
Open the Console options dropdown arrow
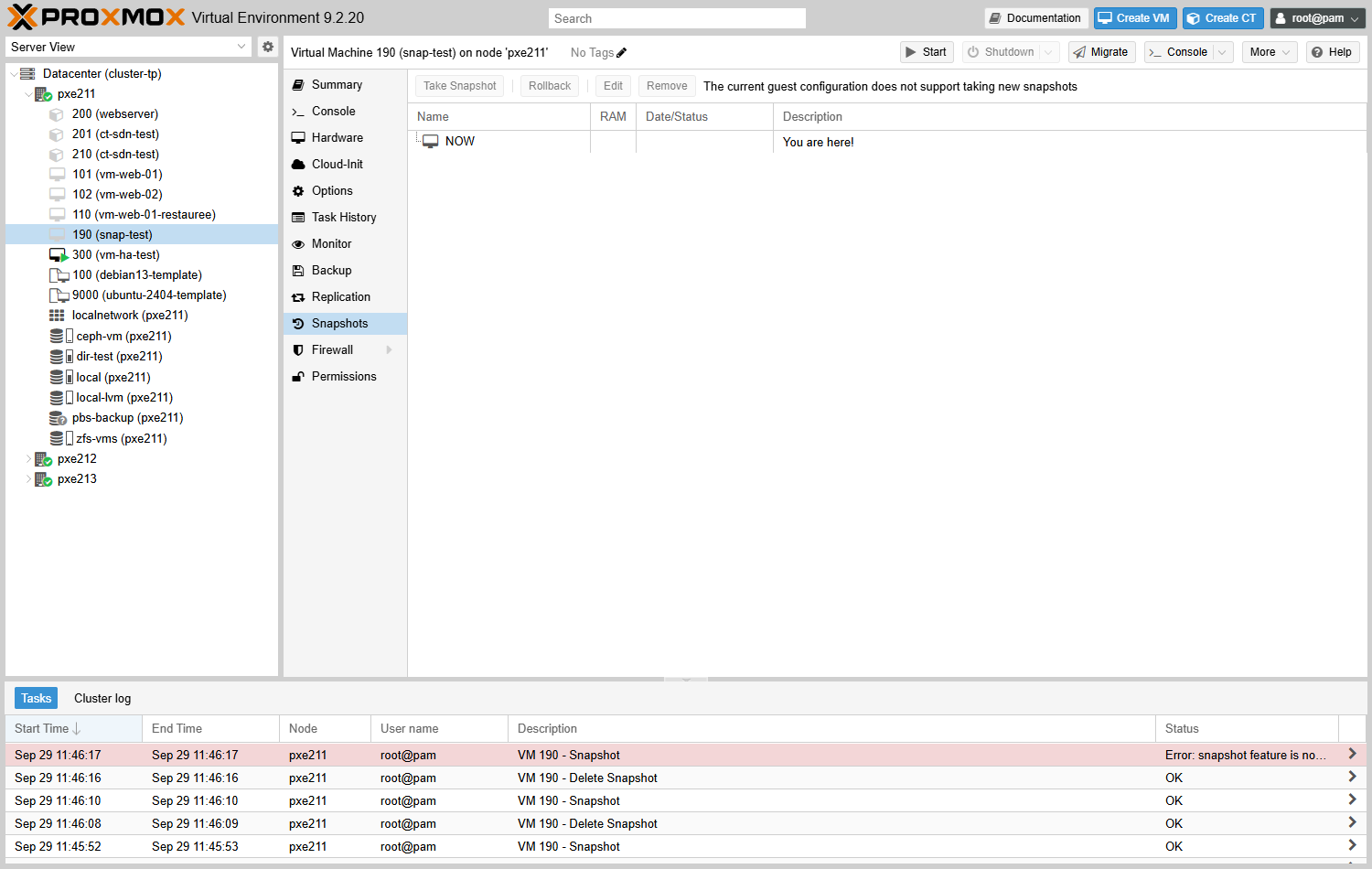(1222, 52)
